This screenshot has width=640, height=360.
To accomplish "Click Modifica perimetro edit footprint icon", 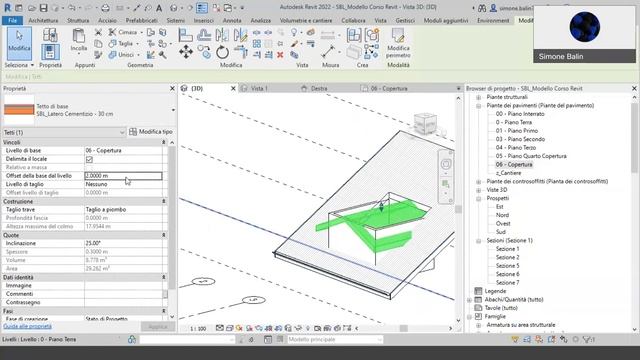I will 398,43.
